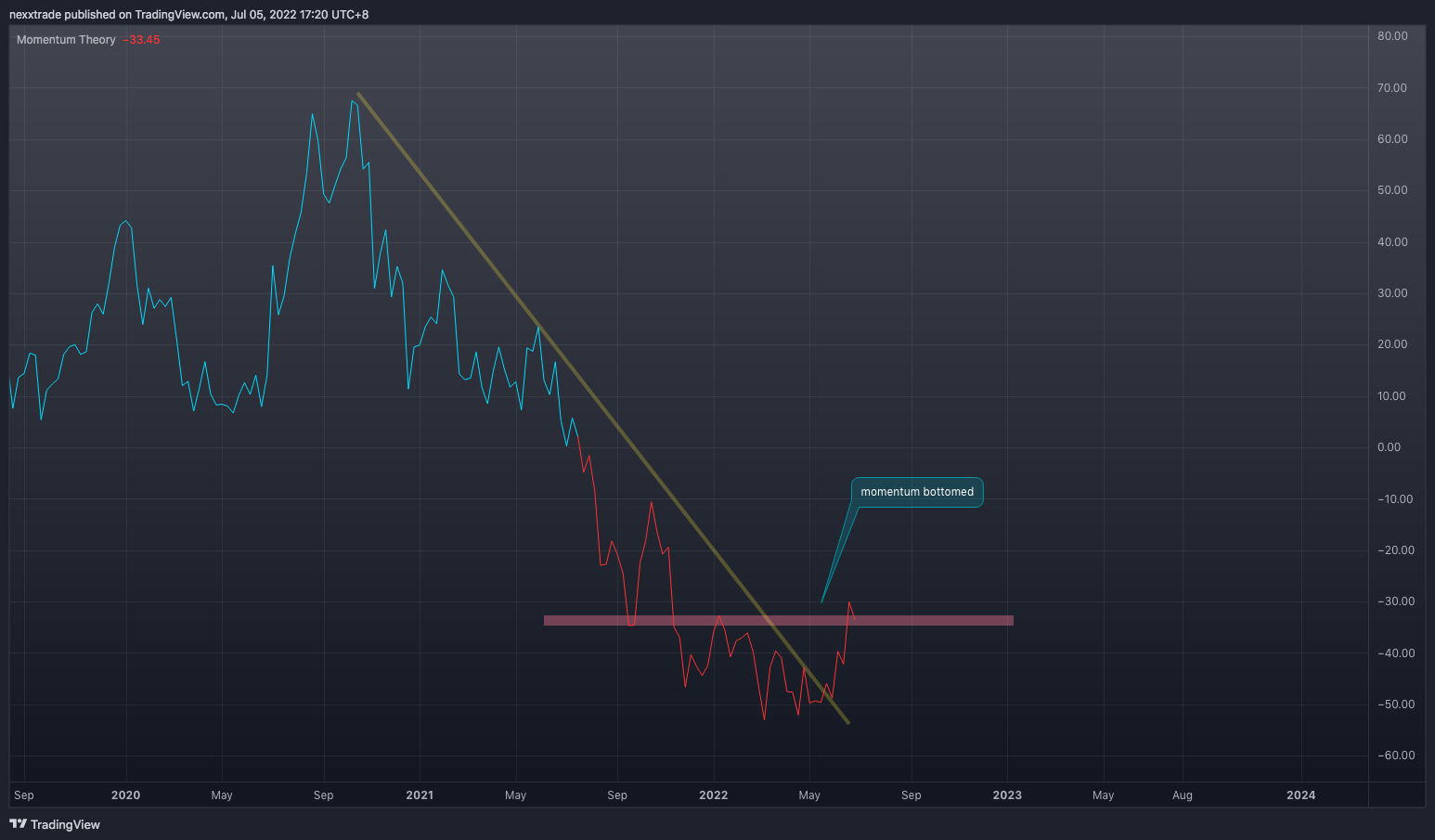Click the 0.00 price axis label
This screenshot has width=1435, height=840.
[x=1390, y=447]
